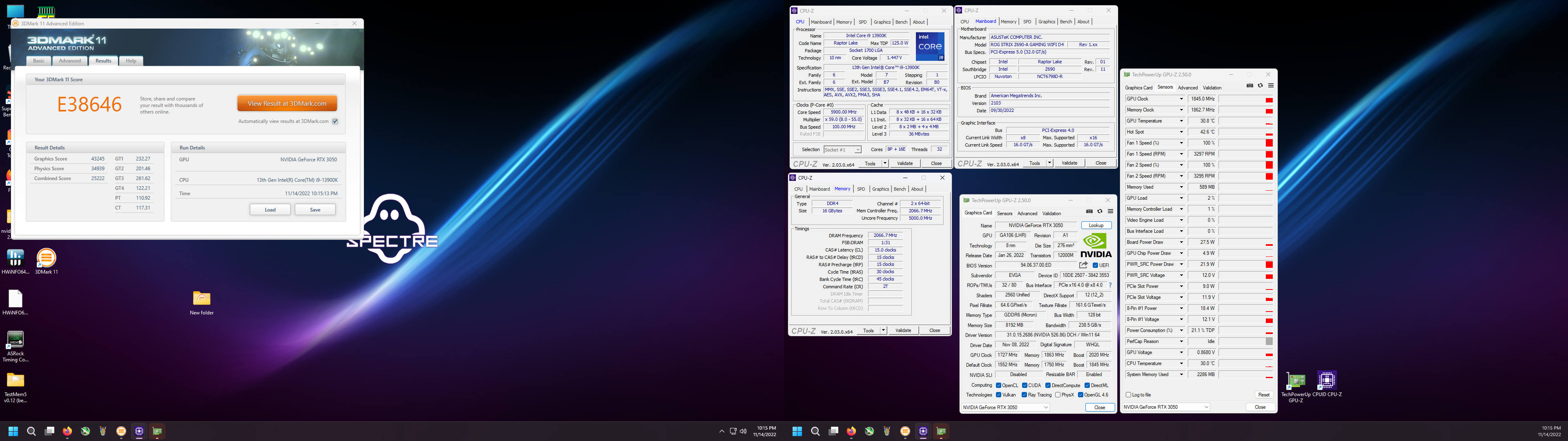
Task: Click the Bus Interface question mark icon
Action: click(1110, 285)
